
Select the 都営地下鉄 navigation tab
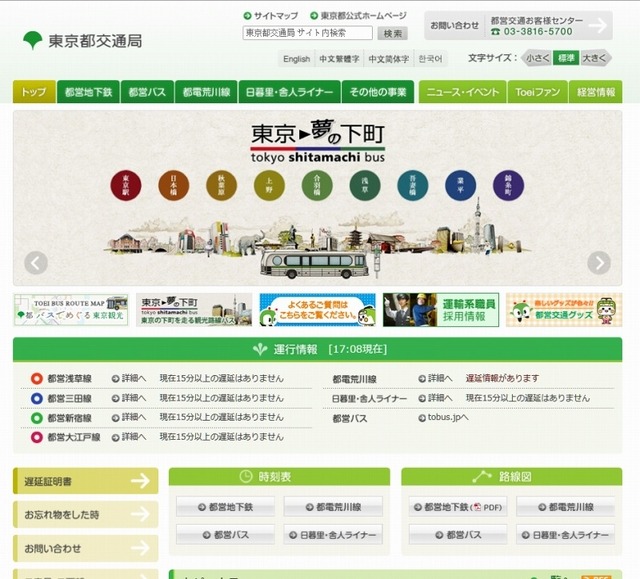[x=88, y=92]
